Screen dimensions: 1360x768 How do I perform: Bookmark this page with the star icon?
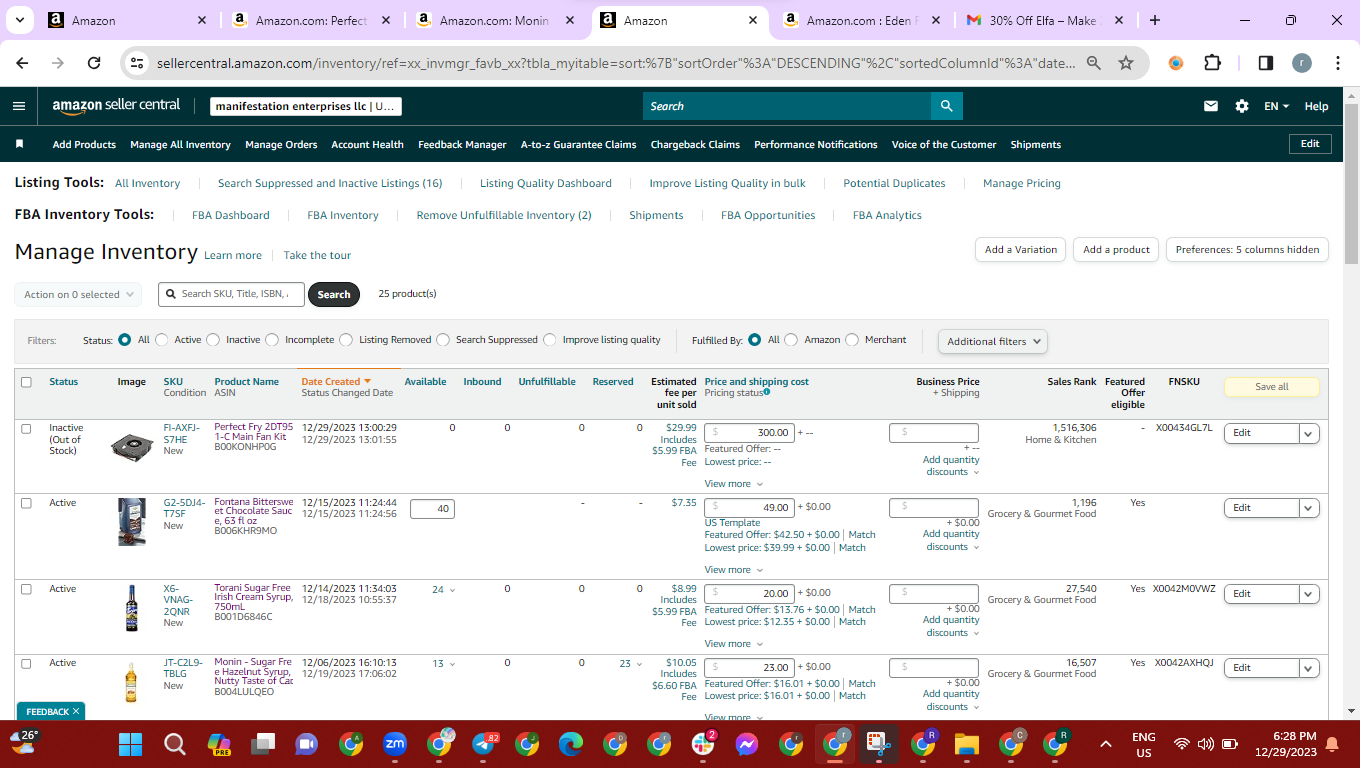(x=1126, y=63)
